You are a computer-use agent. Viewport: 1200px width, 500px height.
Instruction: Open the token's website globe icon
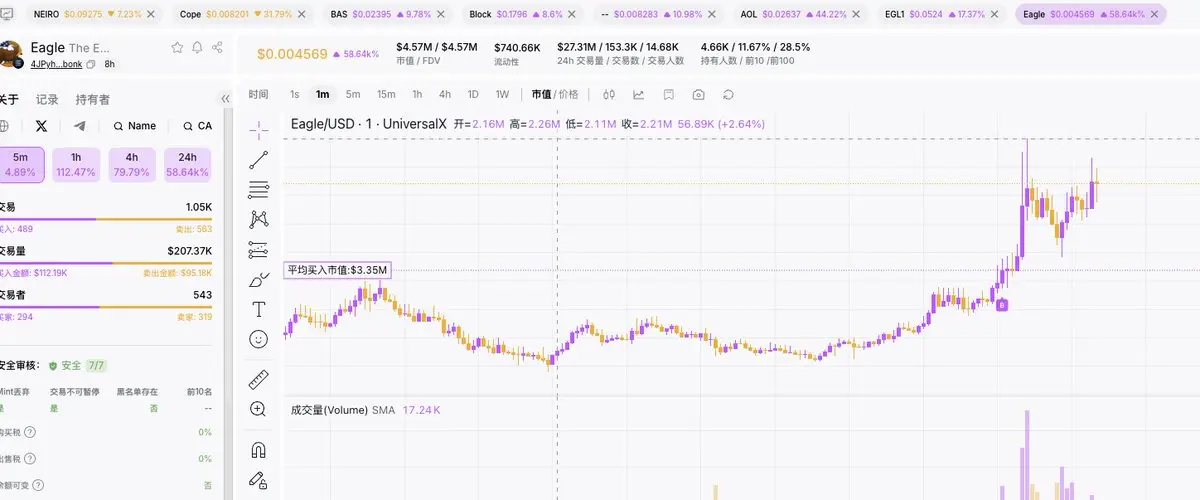point(4,126)
